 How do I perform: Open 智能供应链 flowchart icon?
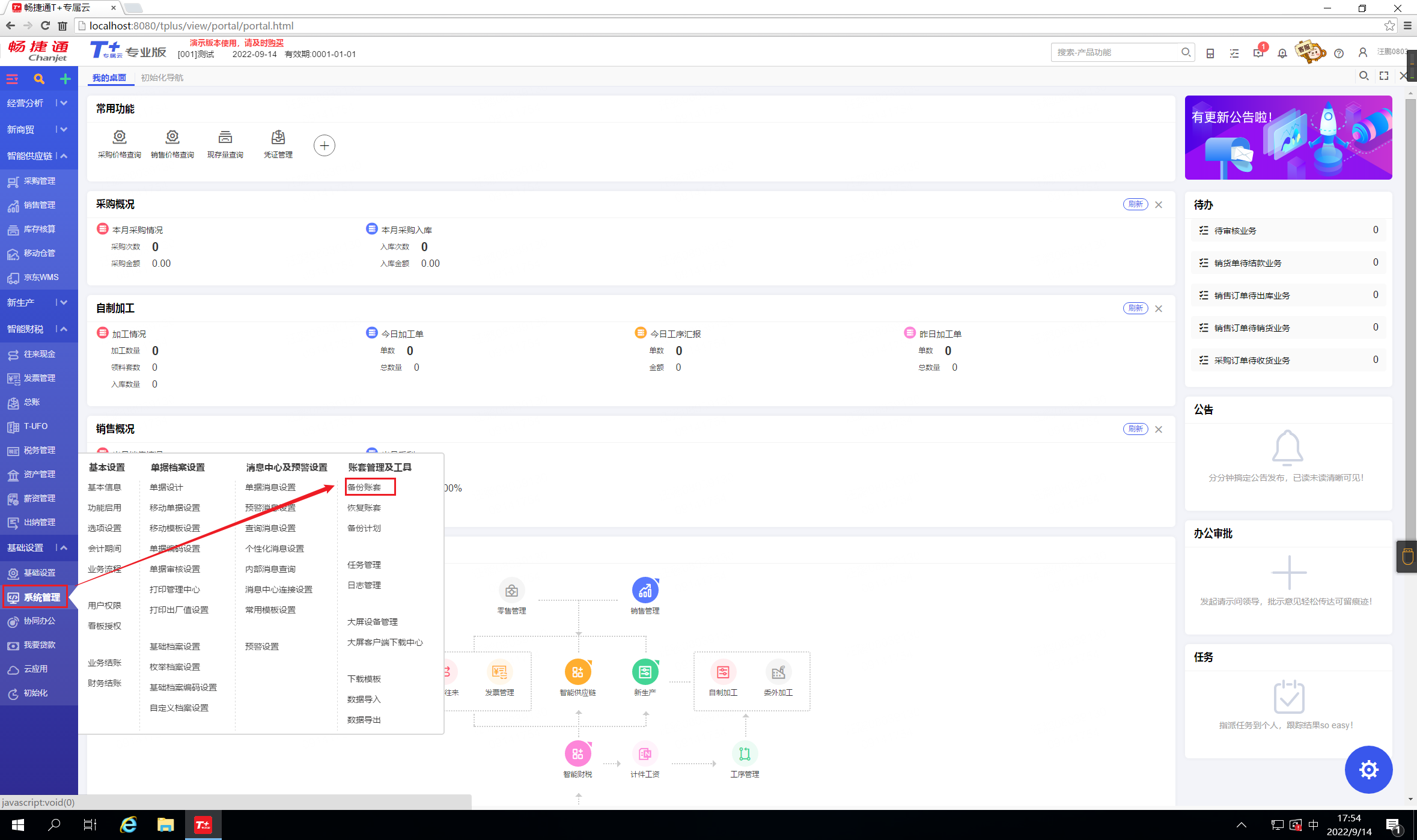click(577, 672)
